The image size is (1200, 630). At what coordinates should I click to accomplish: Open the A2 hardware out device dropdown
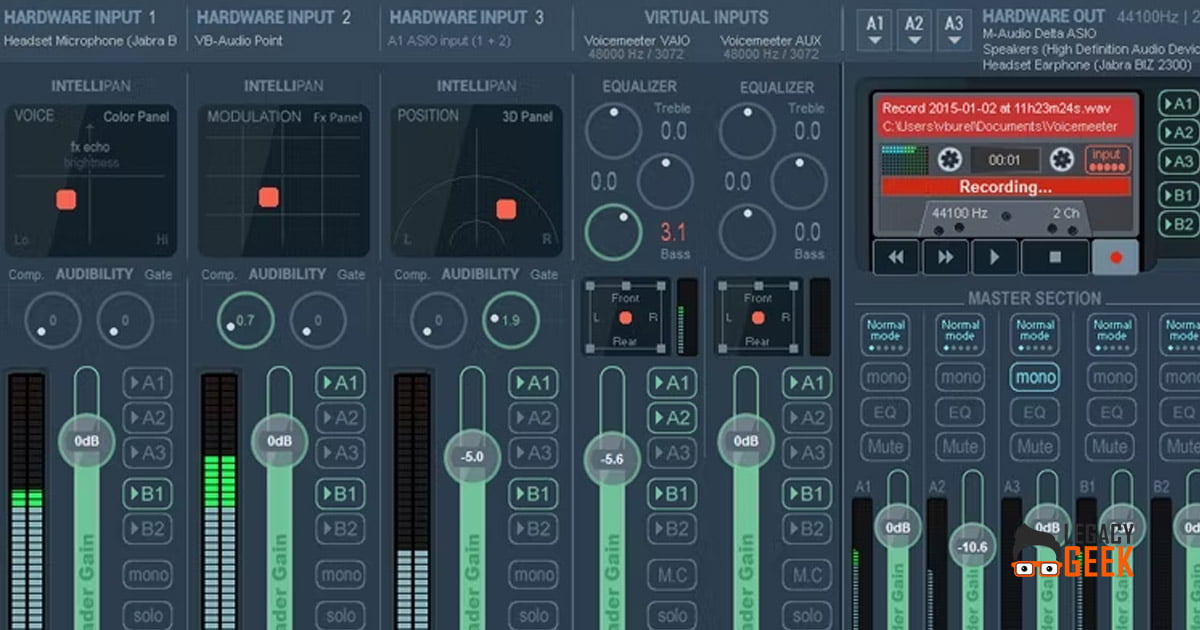[915, 29]
